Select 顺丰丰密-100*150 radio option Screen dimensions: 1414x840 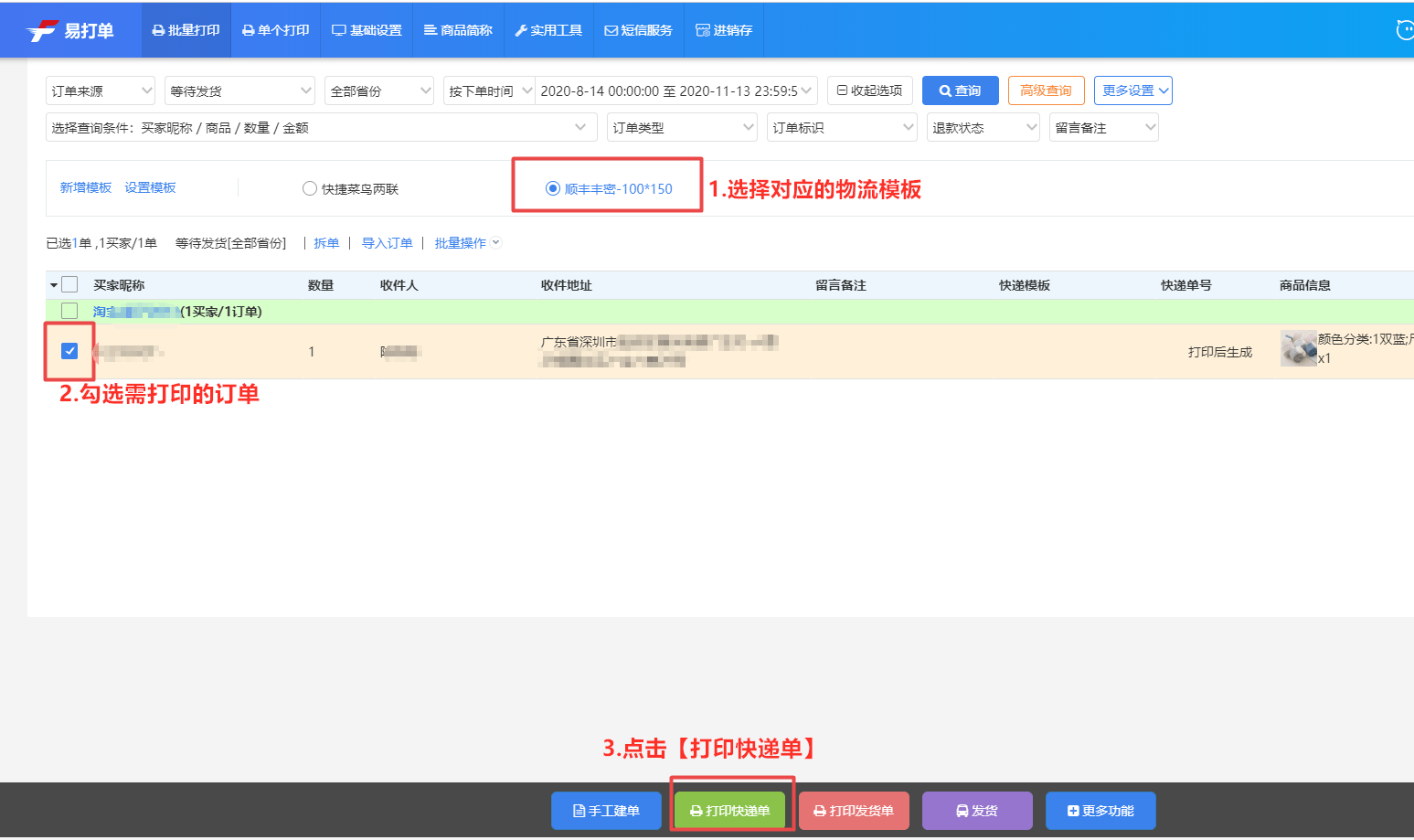coord(553,188)
